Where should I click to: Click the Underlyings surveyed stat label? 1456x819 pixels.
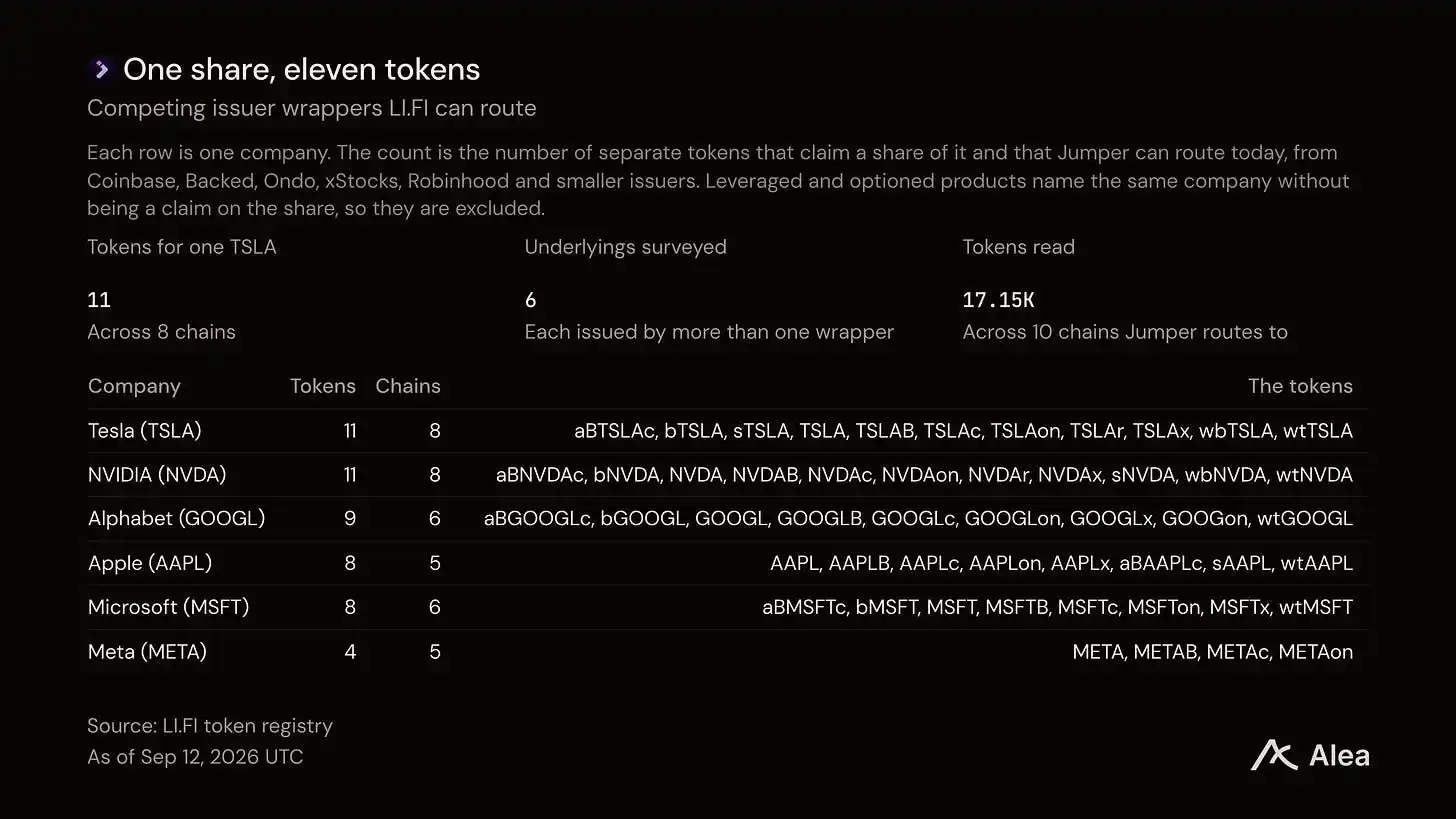pyautogui.click(x=626, y=247)
